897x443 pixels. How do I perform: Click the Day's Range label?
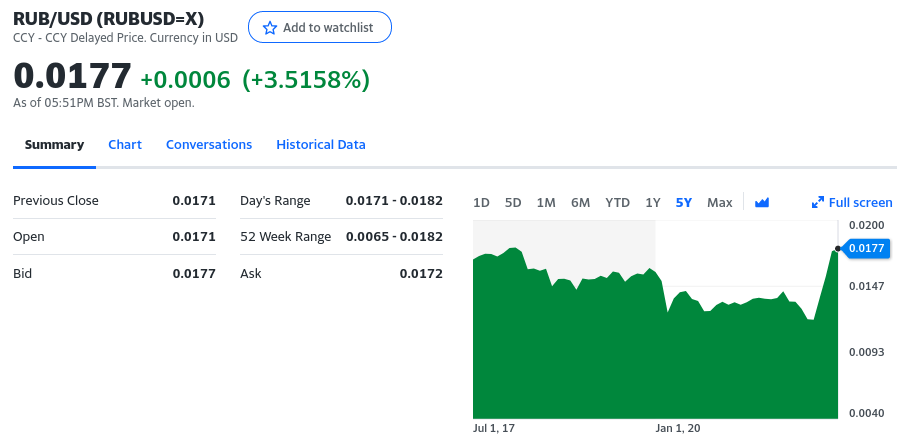coord(275,201)
